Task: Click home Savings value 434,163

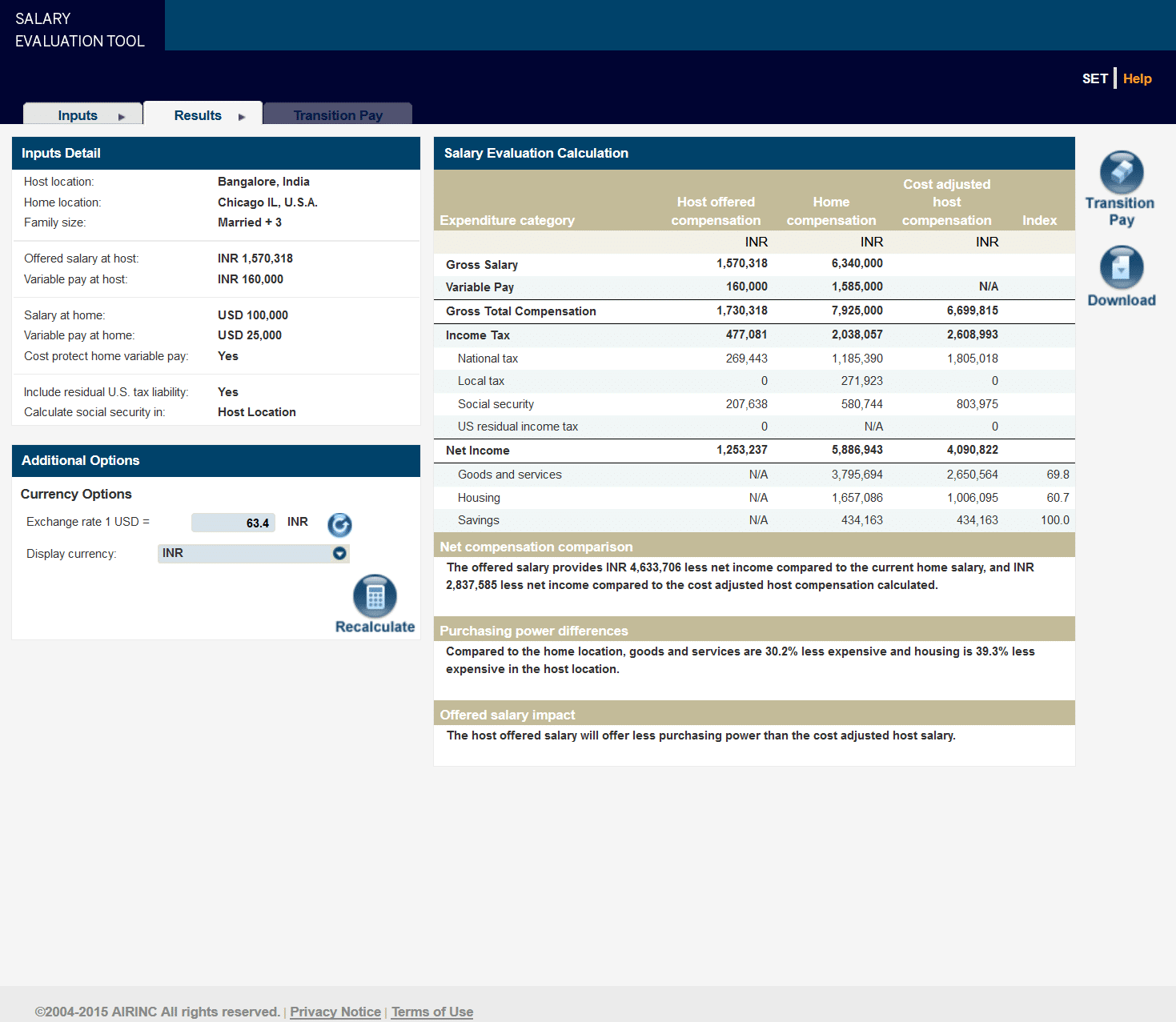Action: [861, 520]
